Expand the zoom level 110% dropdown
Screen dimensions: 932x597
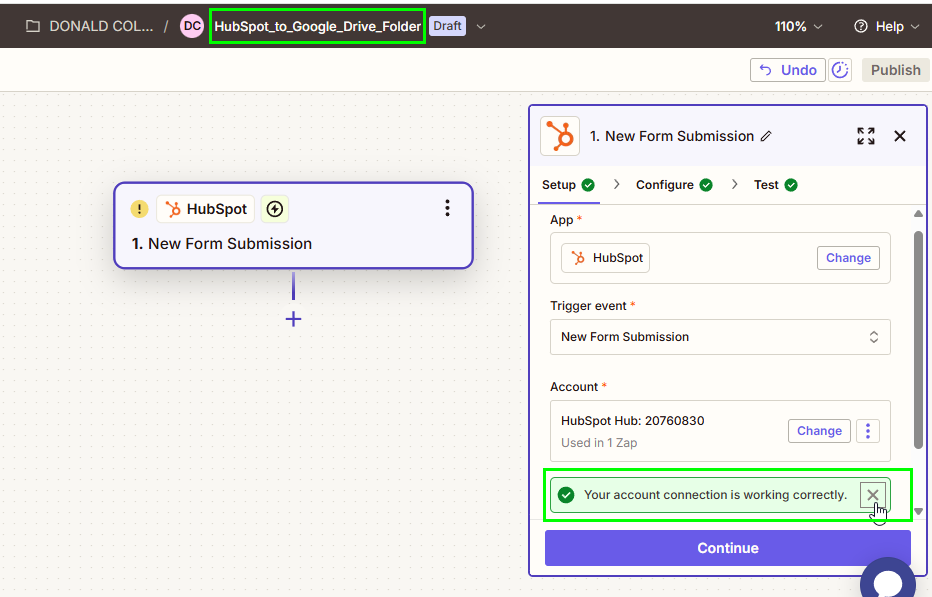(798, 26)
